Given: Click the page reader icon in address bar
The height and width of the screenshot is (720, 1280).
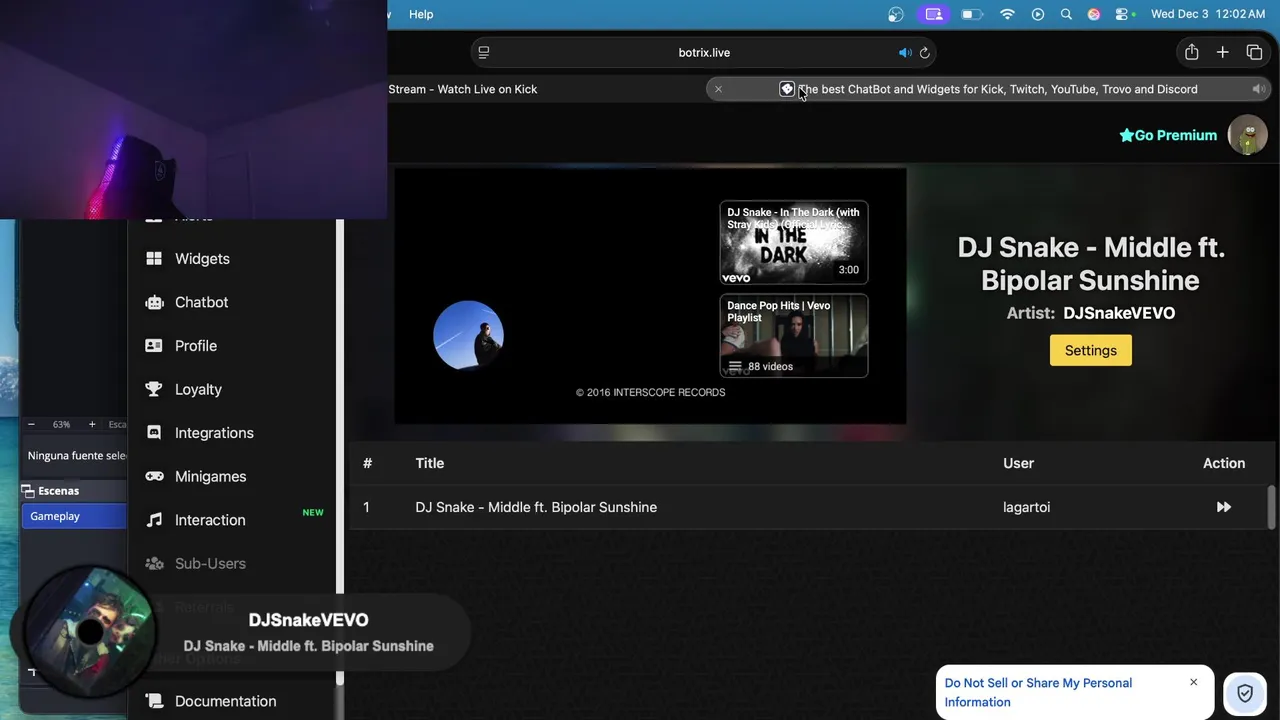Looking at the screenshot, I should click(x=484, y=52).
